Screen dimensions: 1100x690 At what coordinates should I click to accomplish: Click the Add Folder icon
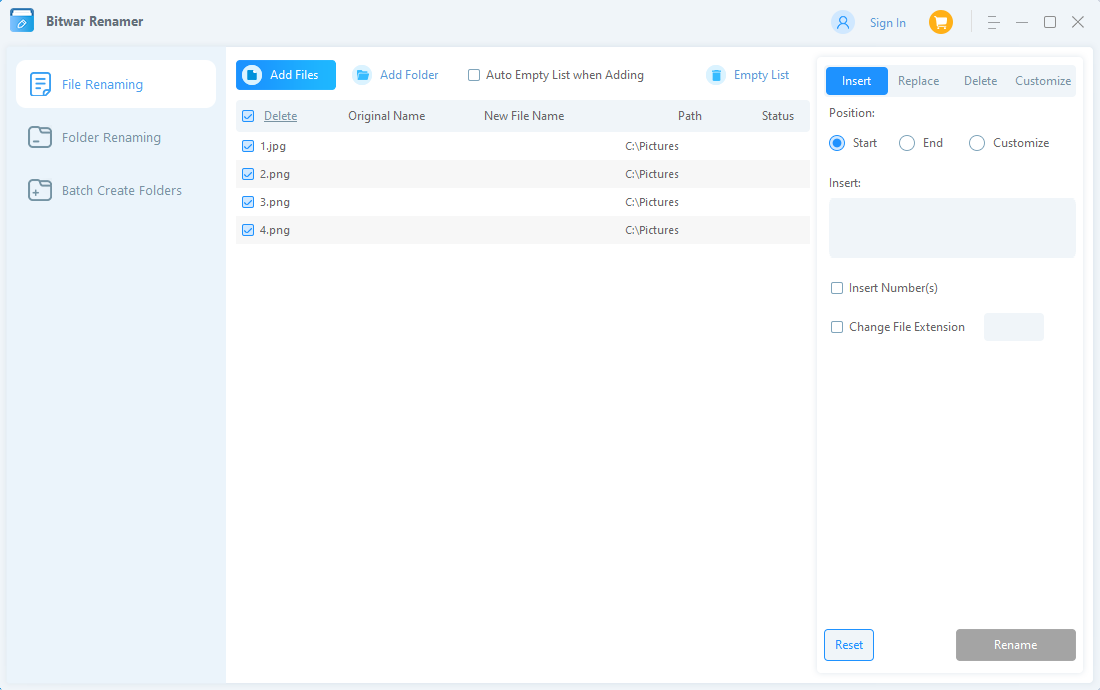click(362, 75)
